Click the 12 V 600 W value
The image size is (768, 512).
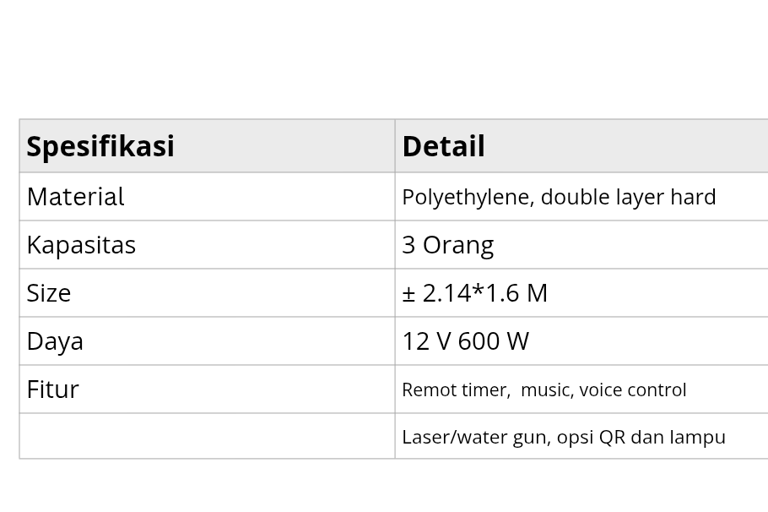pos(465,341)
